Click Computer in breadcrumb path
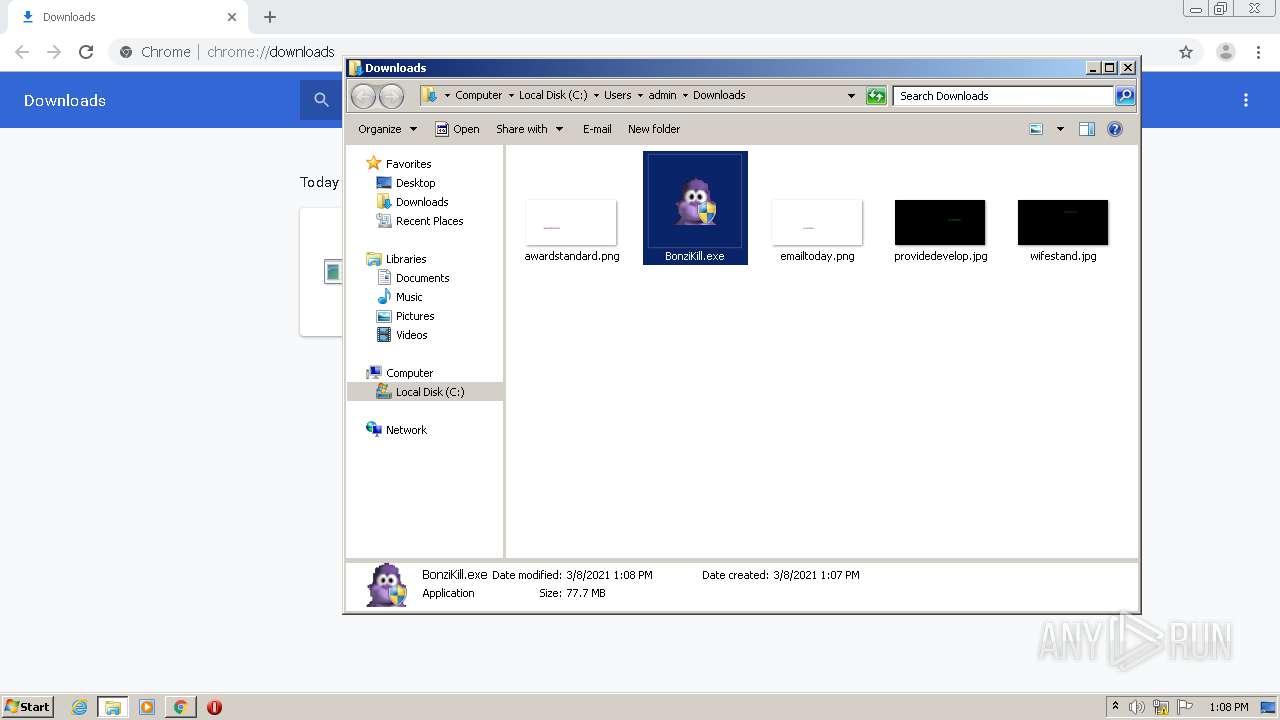Viewport: 1280px width, 720px height. coord(478,95)
